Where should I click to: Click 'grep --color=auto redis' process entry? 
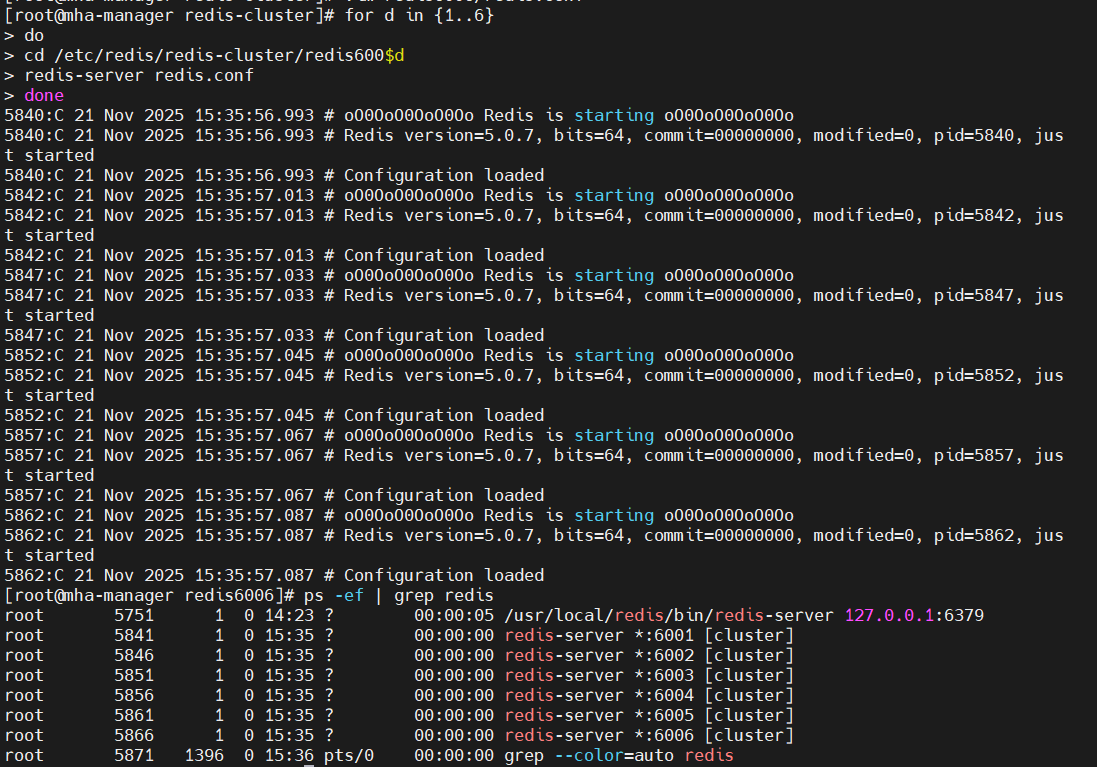tap(619, 756)
